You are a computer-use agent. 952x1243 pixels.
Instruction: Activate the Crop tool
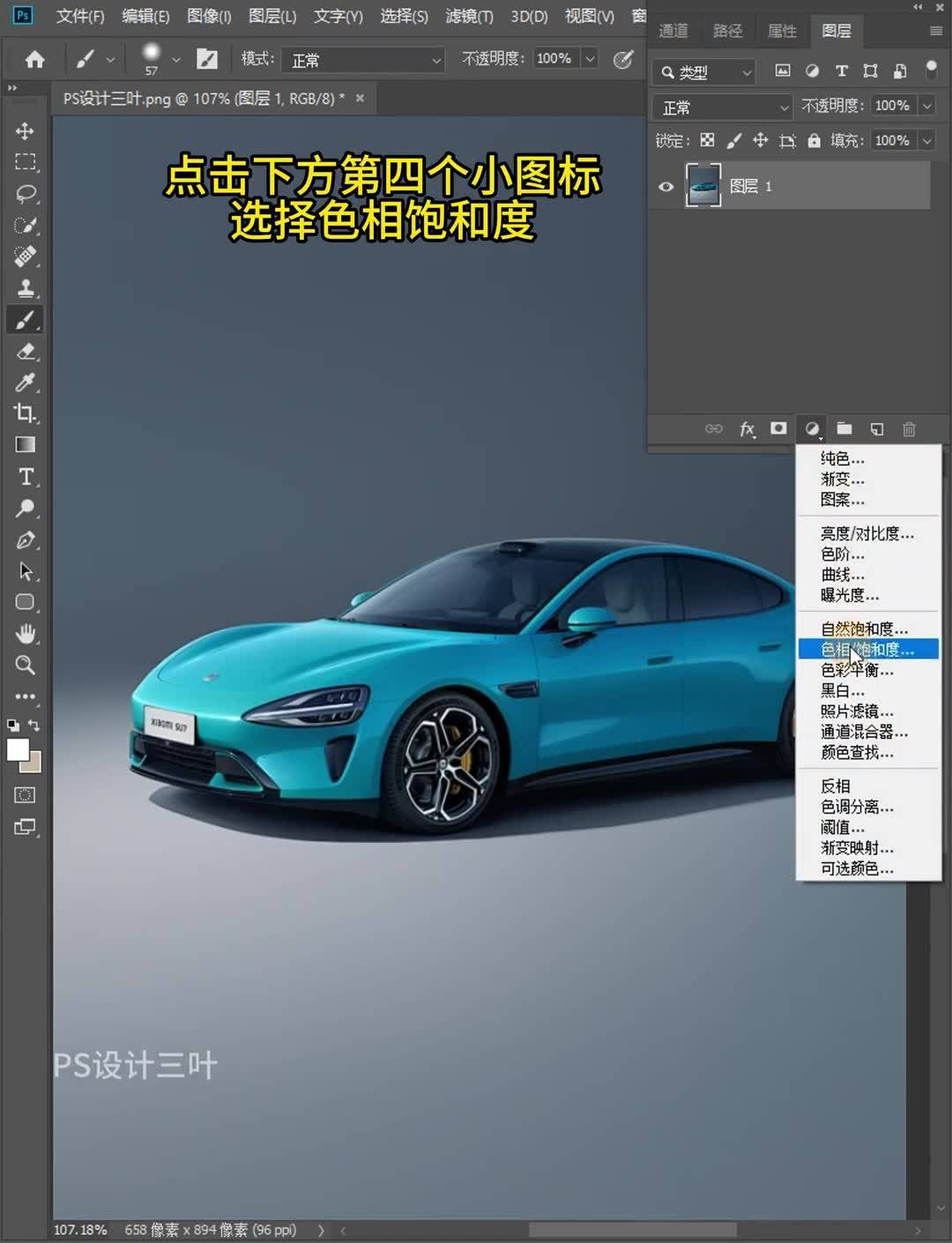tap(24, 414)
